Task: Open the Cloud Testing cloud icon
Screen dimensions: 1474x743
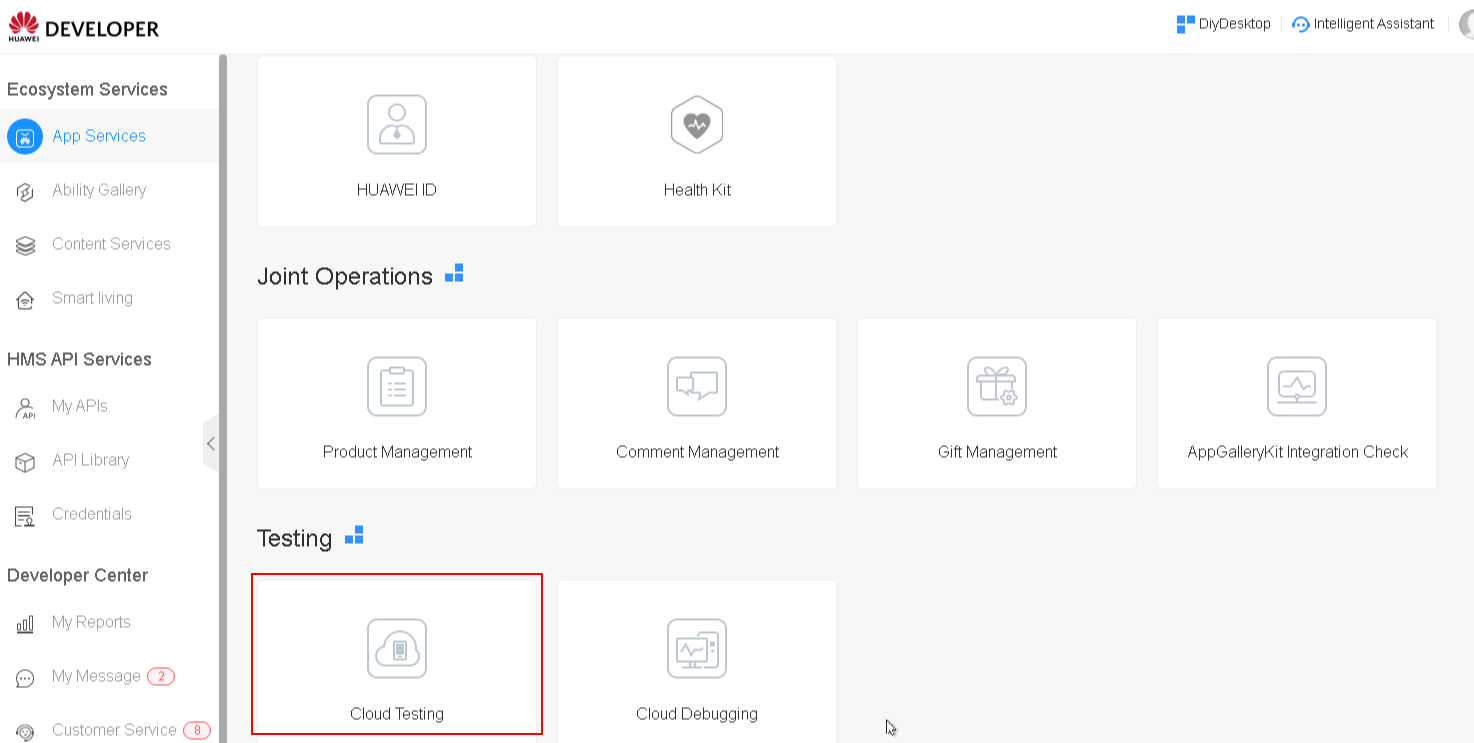Action: (397, 649)
